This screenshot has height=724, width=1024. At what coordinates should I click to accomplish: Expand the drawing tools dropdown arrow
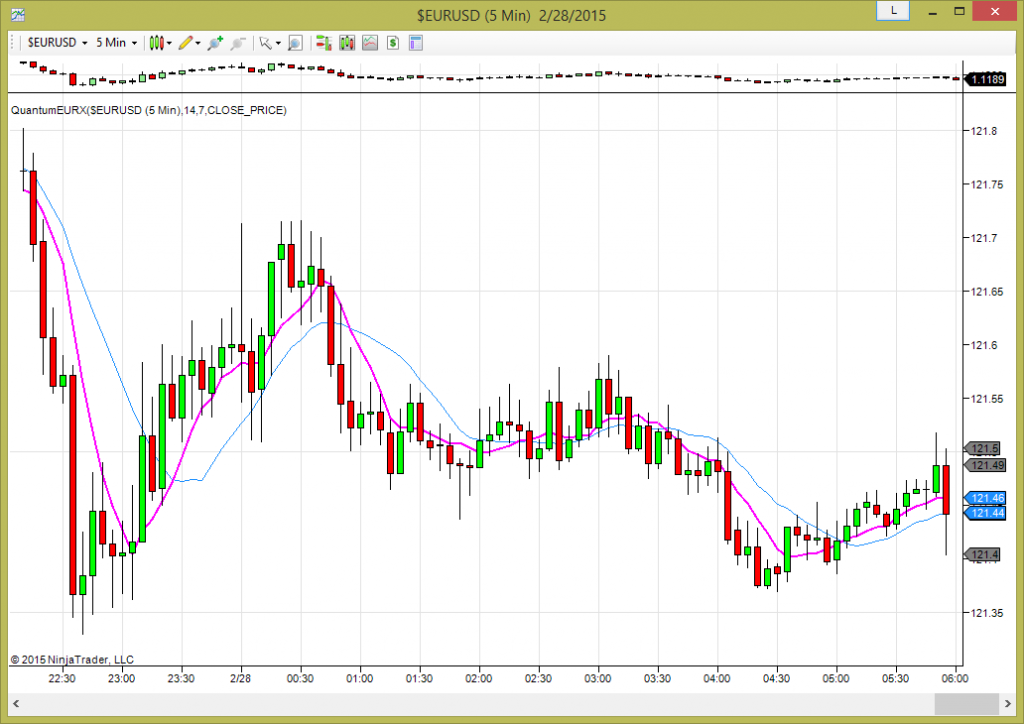(x=197, y=44)
